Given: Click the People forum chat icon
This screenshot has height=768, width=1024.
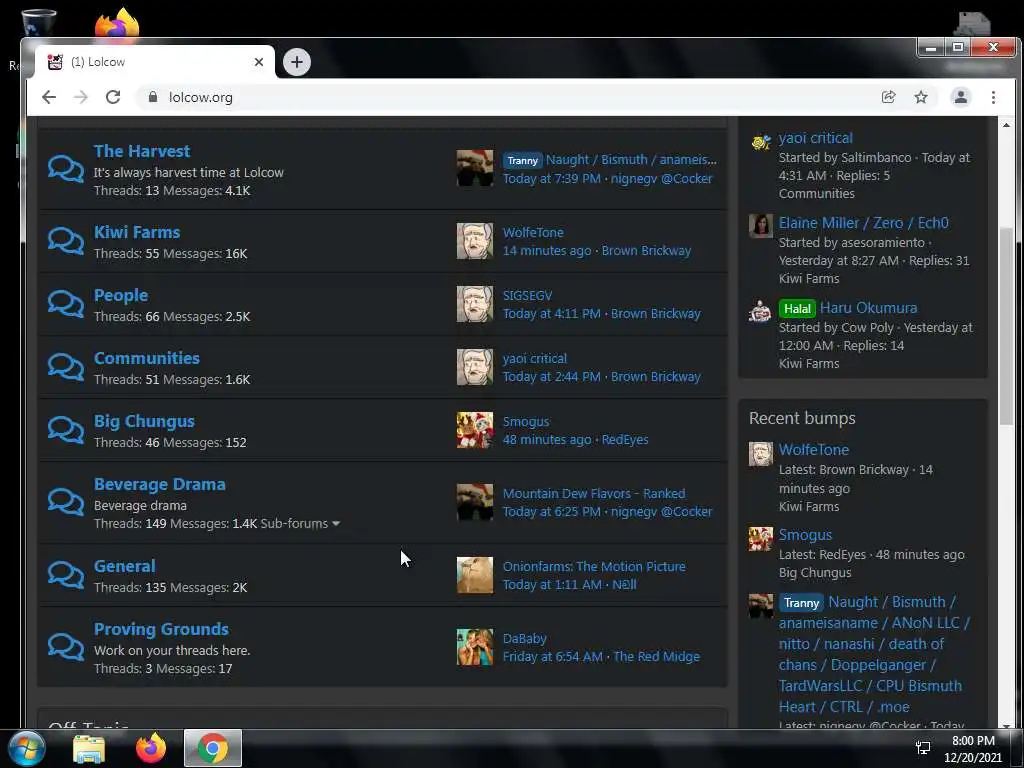Looking at the screenshot, I should (66, 304).
